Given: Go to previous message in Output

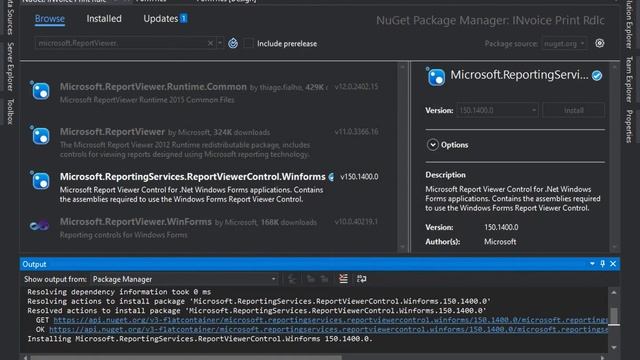Looking at the screenshot, I should coord(311,279).
